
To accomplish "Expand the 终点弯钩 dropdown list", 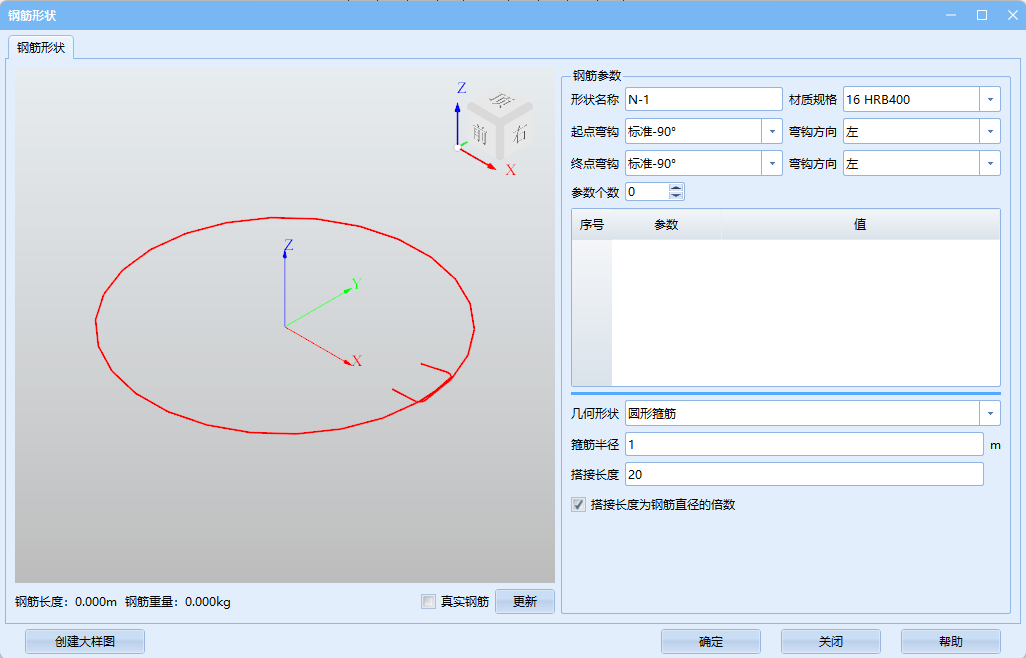I will 771,164.
